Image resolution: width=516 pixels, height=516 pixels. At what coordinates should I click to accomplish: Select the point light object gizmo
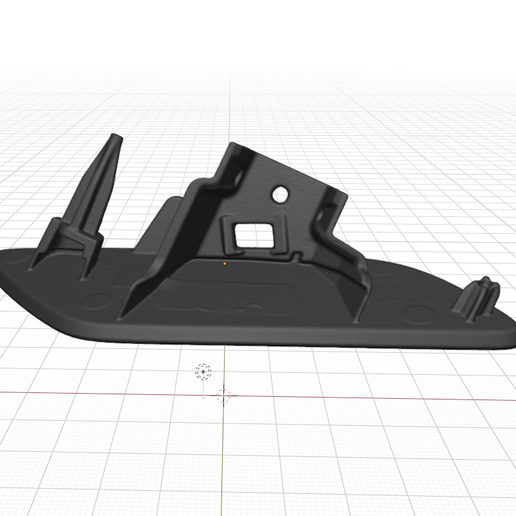[203, 372]
